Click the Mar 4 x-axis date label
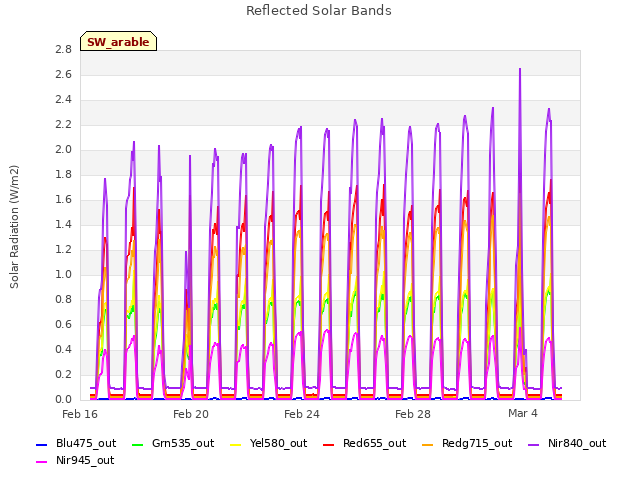640x480 pixels. click(x=523, y=413)
